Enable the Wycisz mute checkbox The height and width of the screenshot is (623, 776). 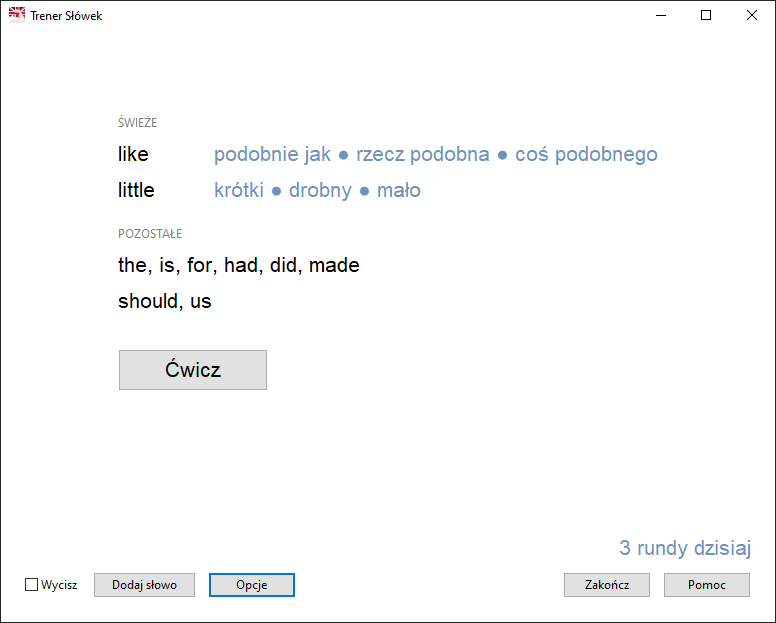(31, 585)
